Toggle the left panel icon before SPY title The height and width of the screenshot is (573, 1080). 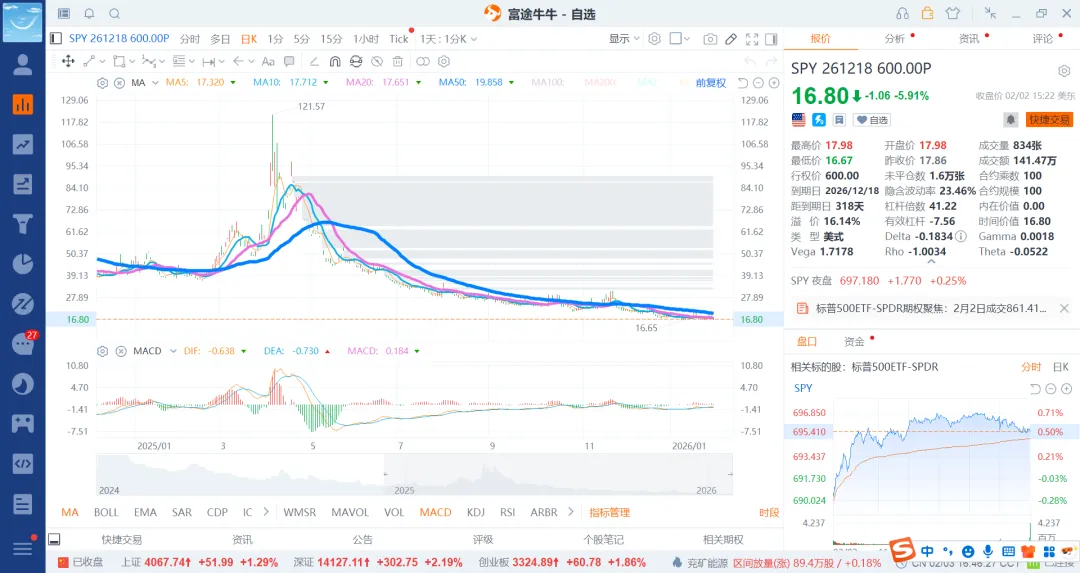pyautogui.click(x=56, y=39)
